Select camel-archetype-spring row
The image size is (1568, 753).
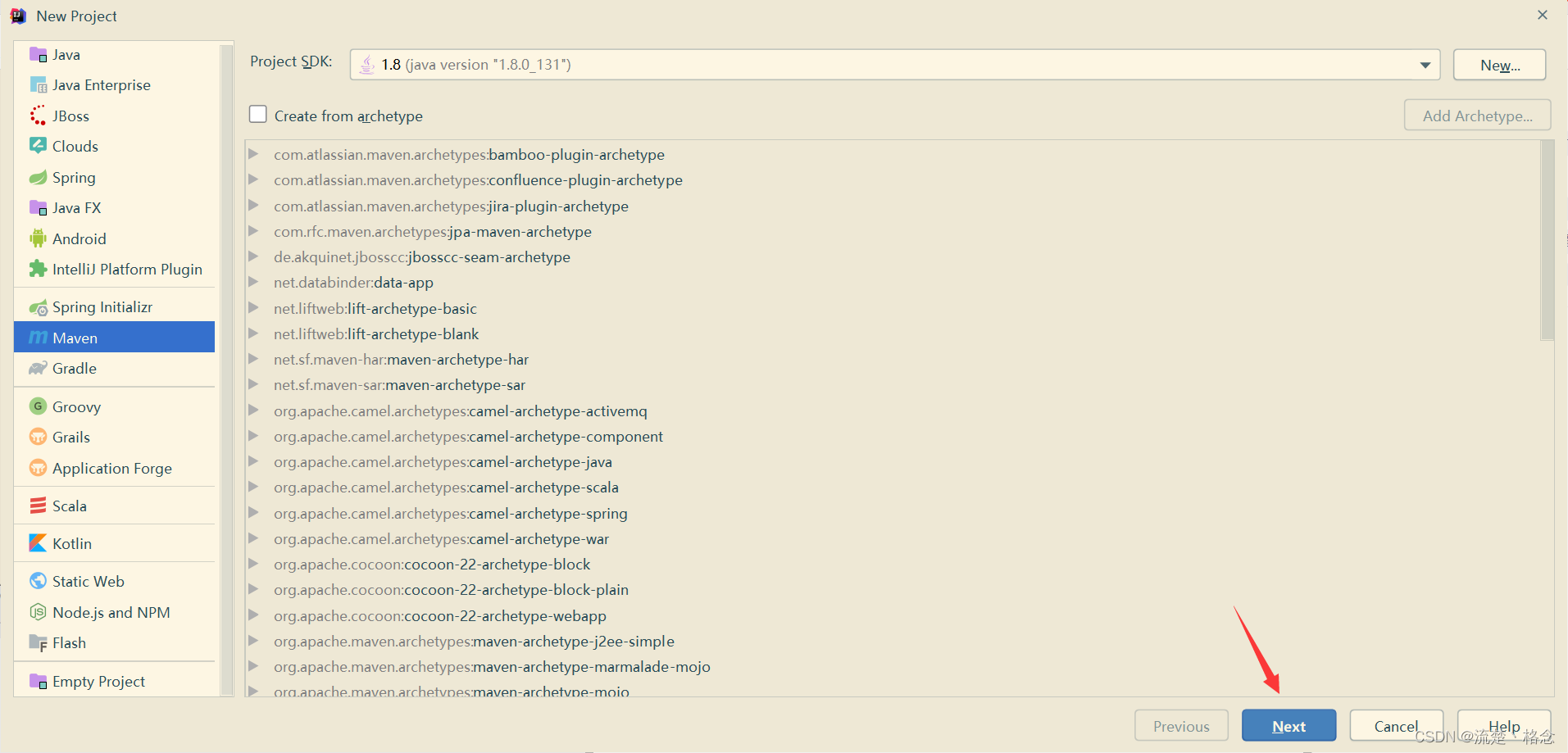[893, 513]
